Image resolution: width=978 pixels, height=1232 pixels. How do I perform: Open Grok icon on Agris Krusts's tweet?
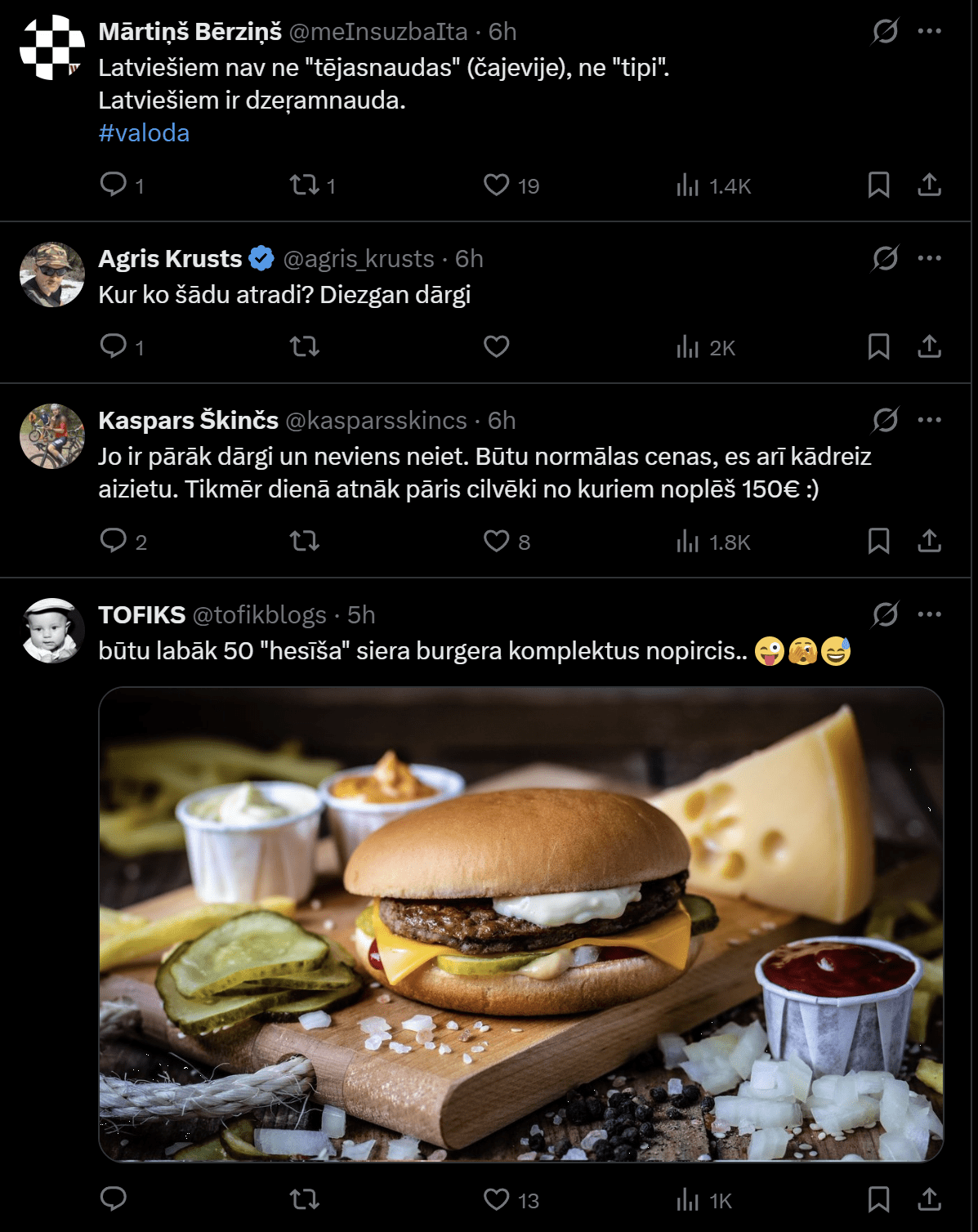click(885, 259)
